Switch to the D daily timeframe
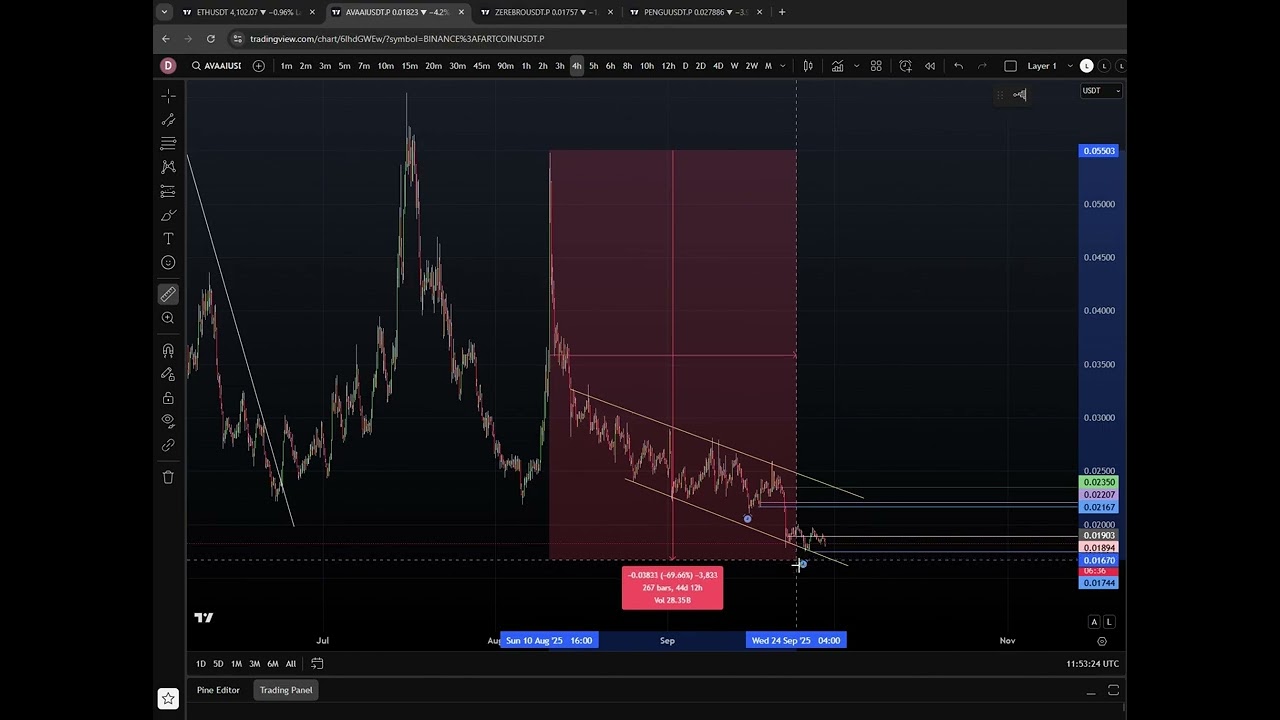The image size is (1280, 720). point(685,66)
